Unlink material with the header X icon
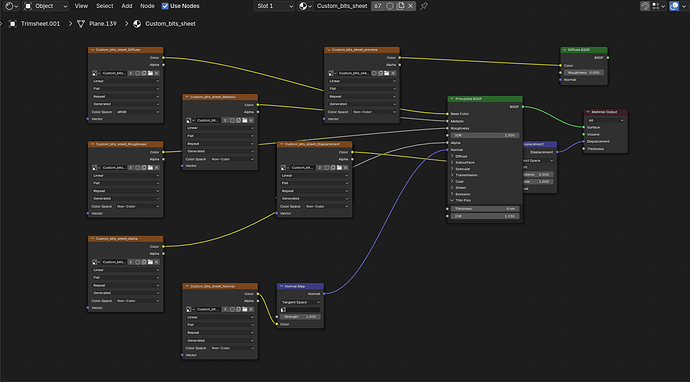Viewport: 690px width, 382px height. tap(411, 6)
